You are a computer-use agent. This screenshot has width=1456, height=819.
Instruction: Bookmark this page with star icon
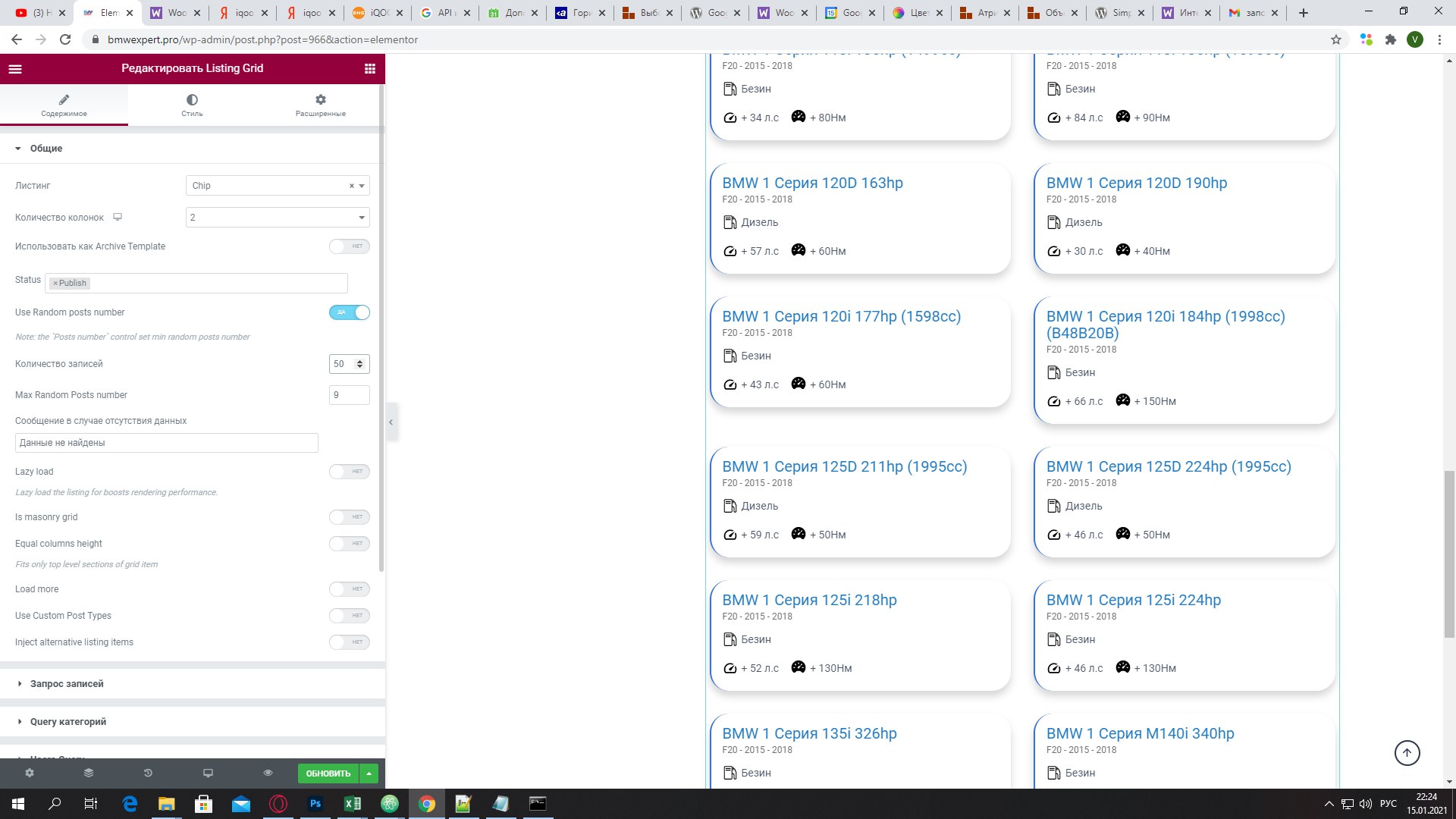(x=1336, y=39)
